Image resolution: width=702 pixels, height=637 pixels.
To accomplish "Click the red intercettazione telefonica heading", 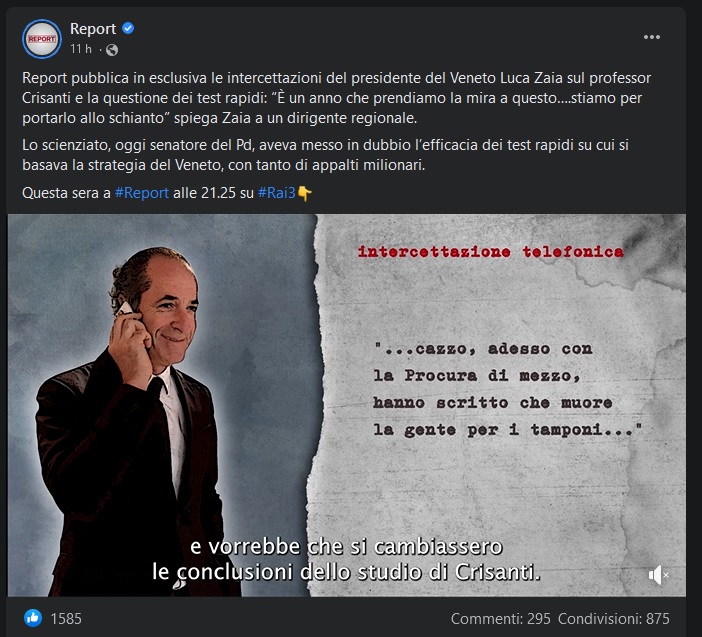I will pos(490,252).
